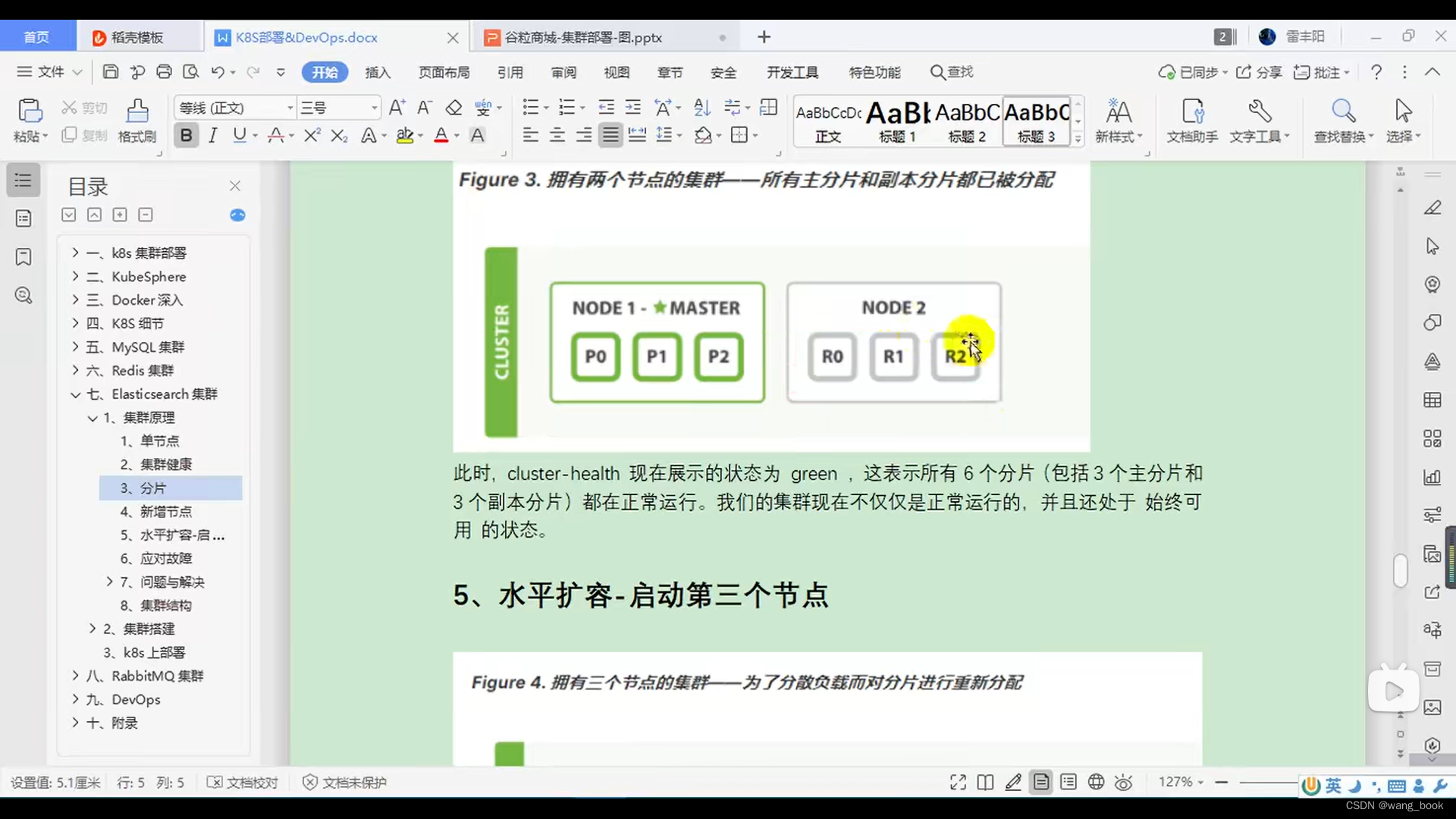Switch to the 插入 ribbon tab
This screenshot has width=1456, height=819.
click(x=378, y=72)
